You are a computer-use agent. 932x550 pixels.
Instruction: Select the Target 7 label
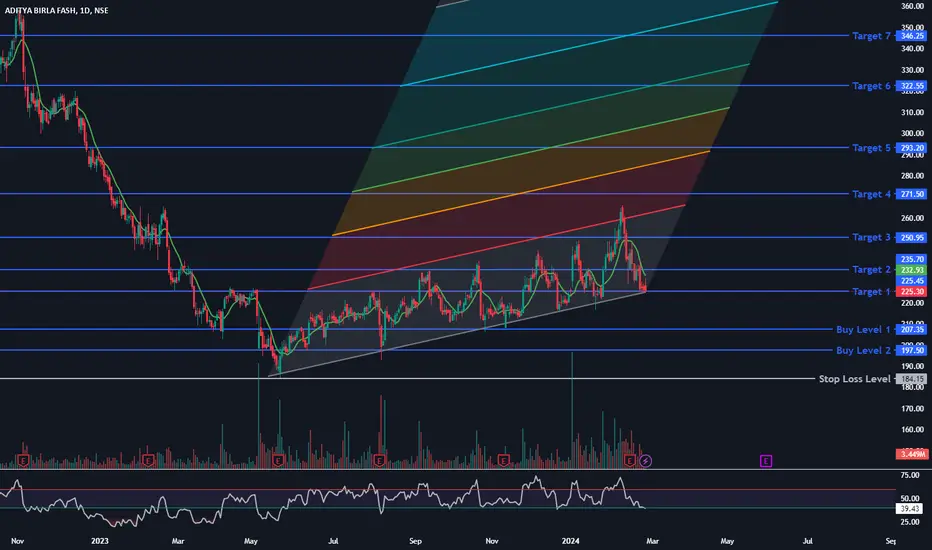871,36
